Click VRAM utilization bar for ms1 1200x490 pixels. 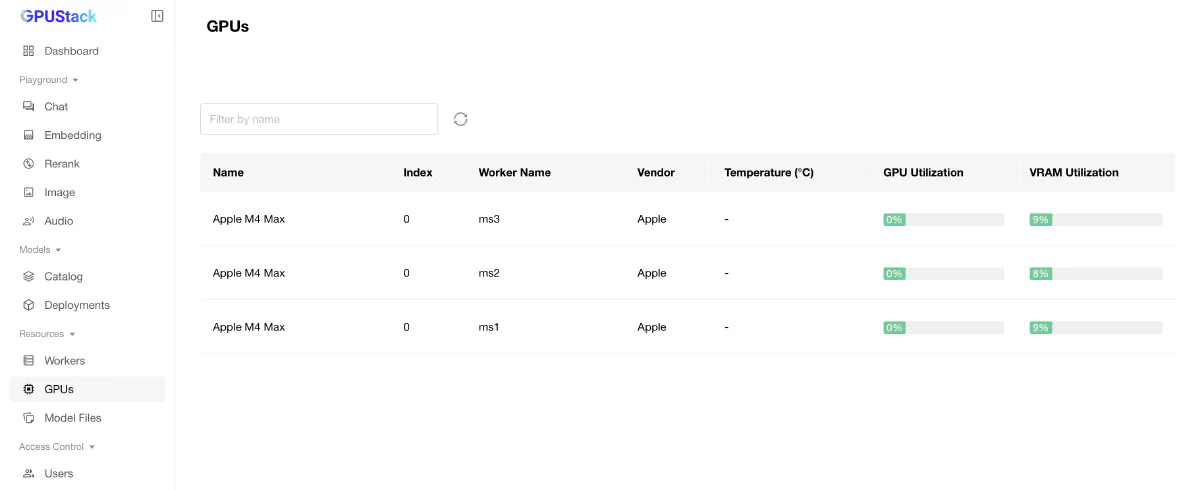click(x=1096, y=327)
